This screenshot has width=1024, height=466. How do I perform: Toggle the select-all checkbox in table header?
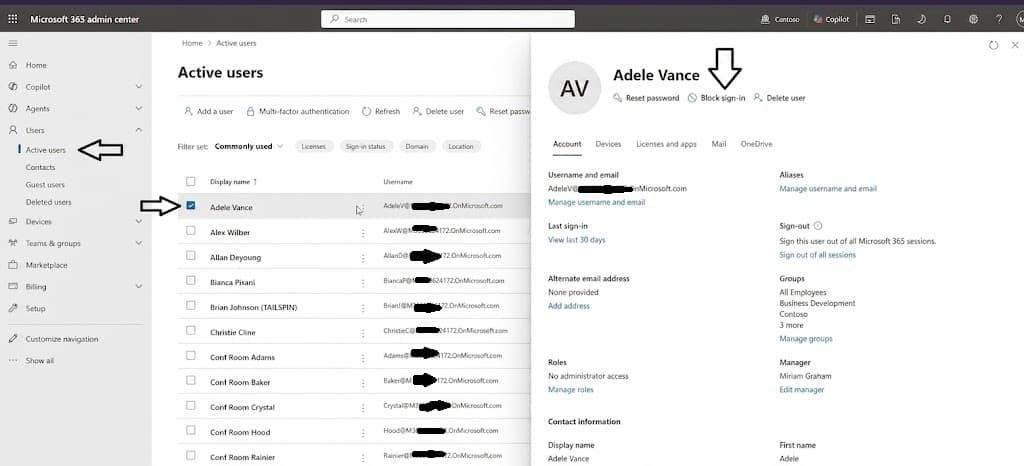click(191, 181)
